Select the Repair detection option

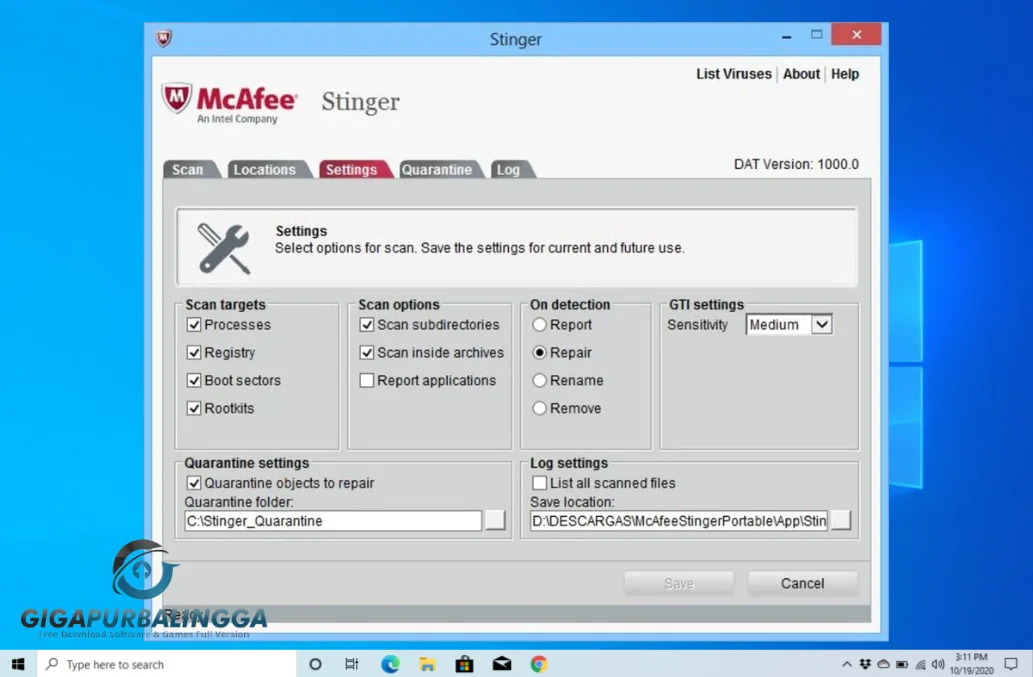pos(540,352)
